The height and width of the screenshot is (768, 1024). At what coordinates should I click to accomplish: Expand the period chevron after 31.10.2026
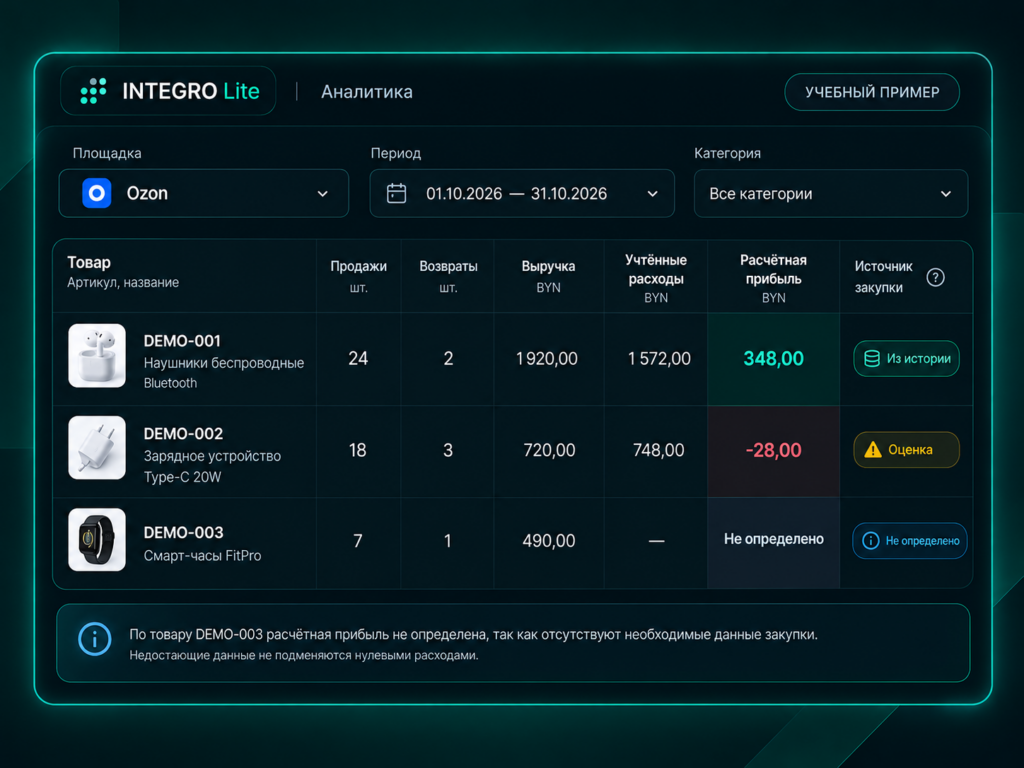652,194
